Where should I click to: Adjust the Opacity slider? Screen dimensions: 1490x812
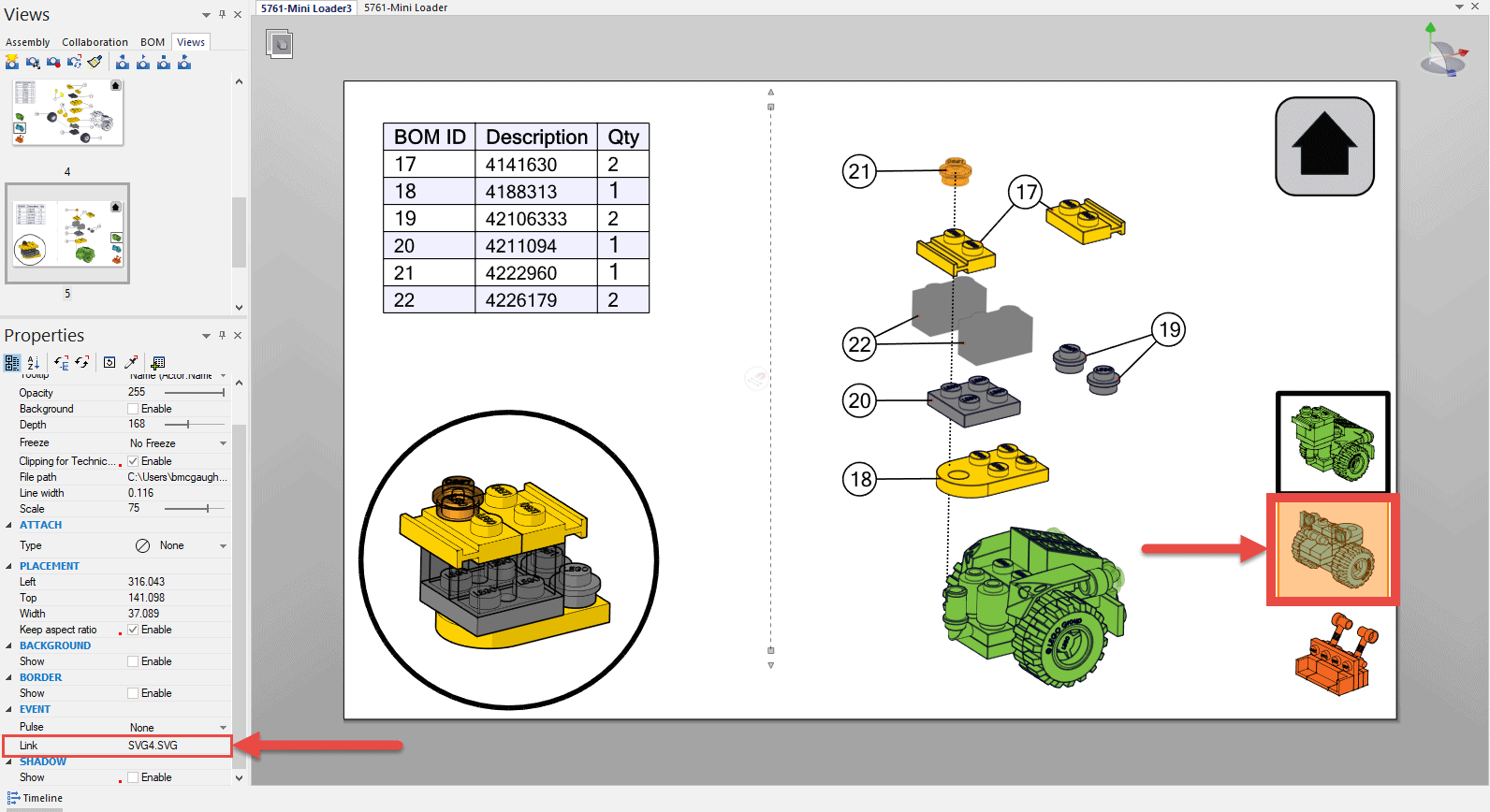[195, 393]
